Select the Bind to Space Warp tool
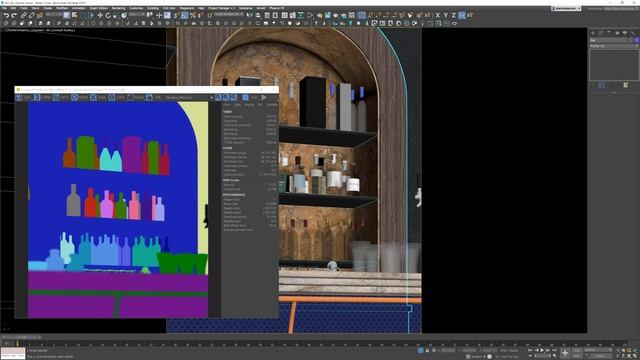The height and width of the screenshot is (360, 640). tap(40, 15)
